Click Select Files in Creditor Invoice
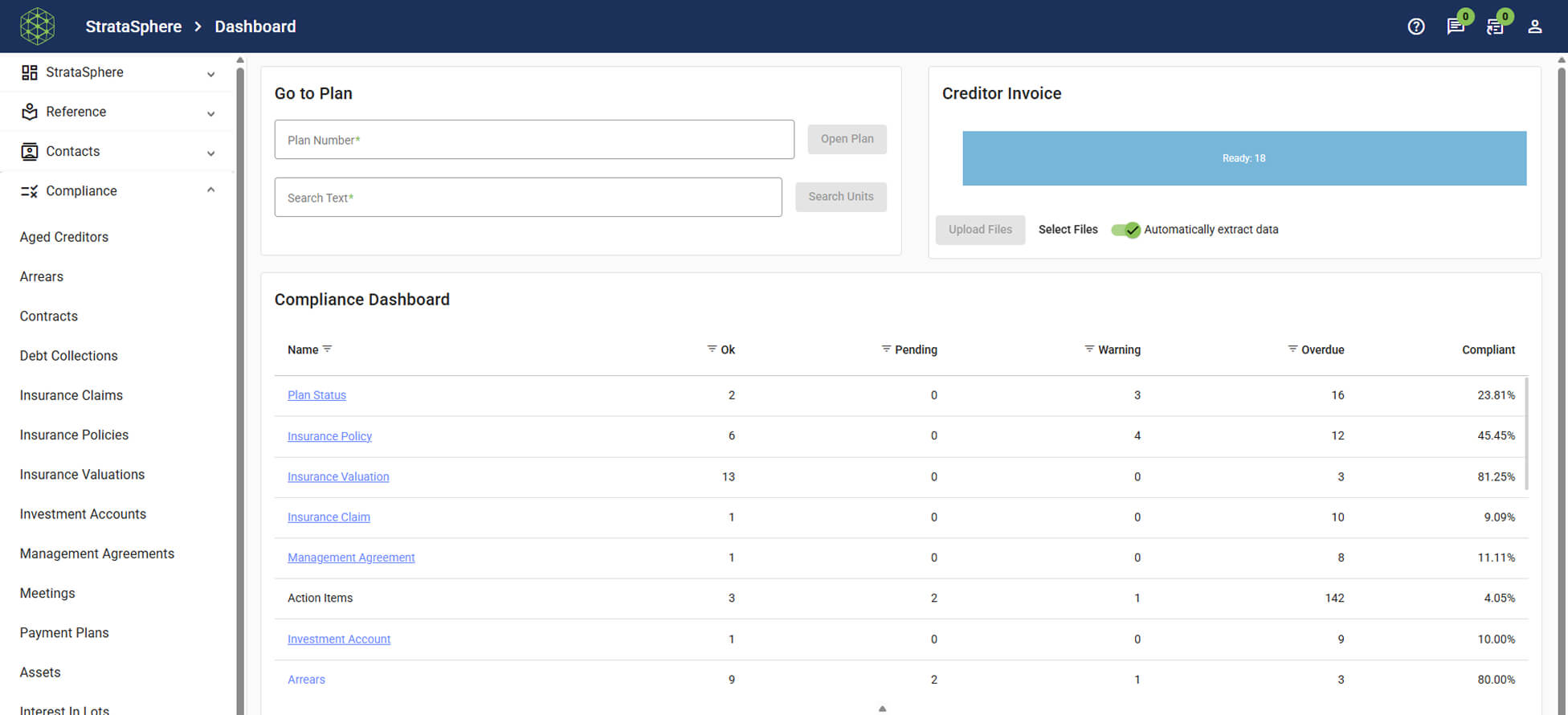This screenshot has height=715, width=1568. point(1068,230)
